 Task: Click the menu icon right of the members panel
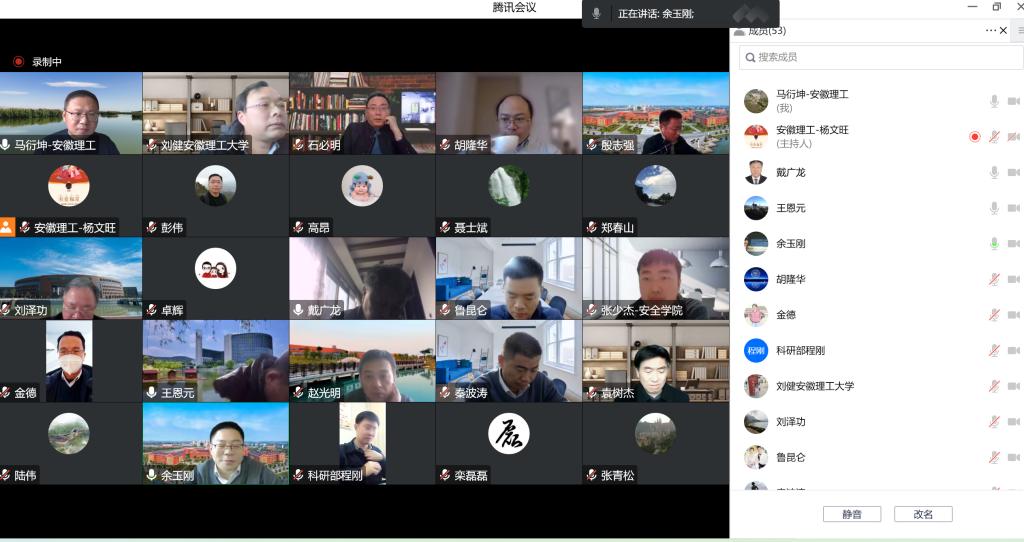point(1020,30)
